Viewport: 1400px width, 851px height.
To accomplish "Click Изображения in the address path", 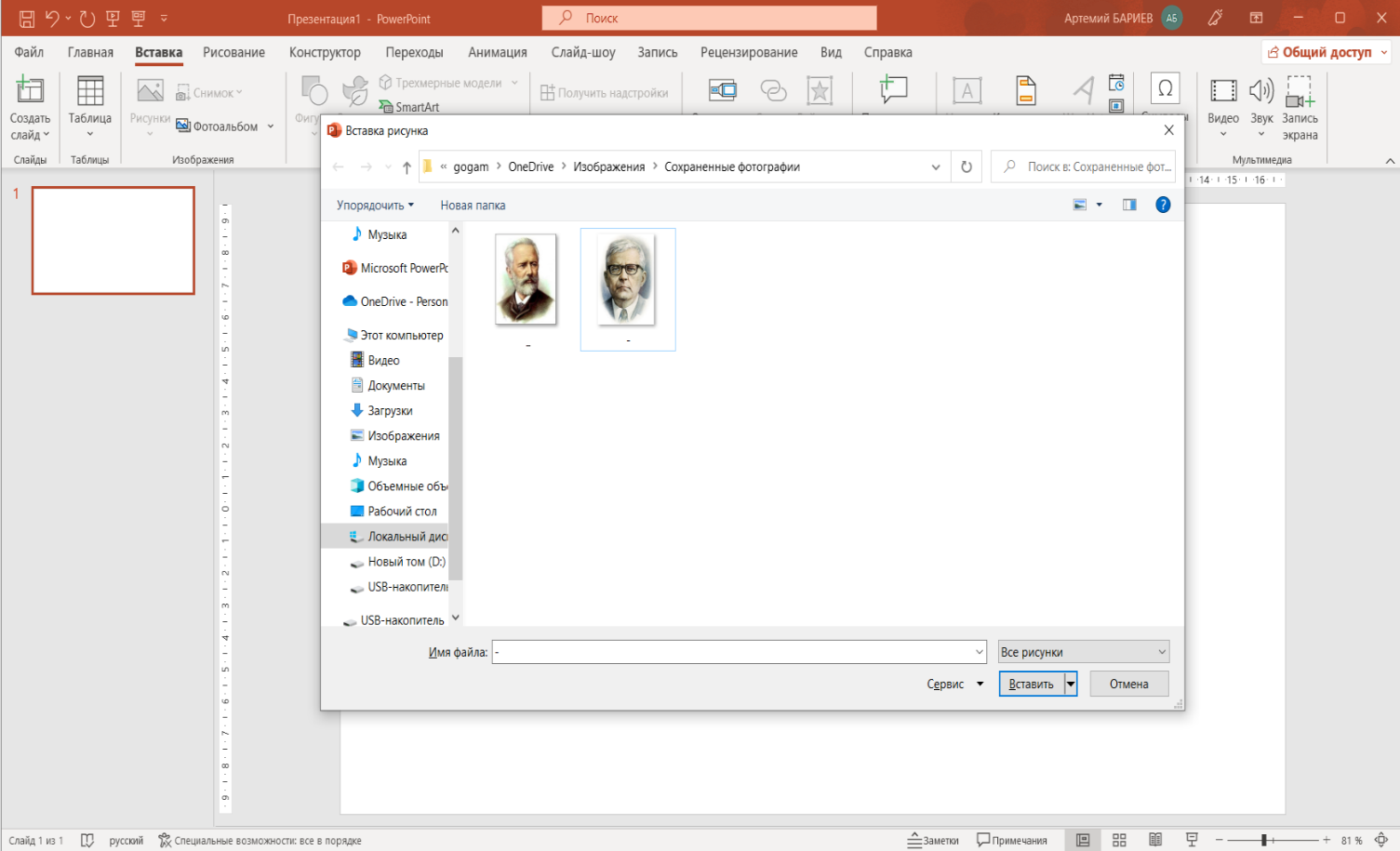I will 608,167.
